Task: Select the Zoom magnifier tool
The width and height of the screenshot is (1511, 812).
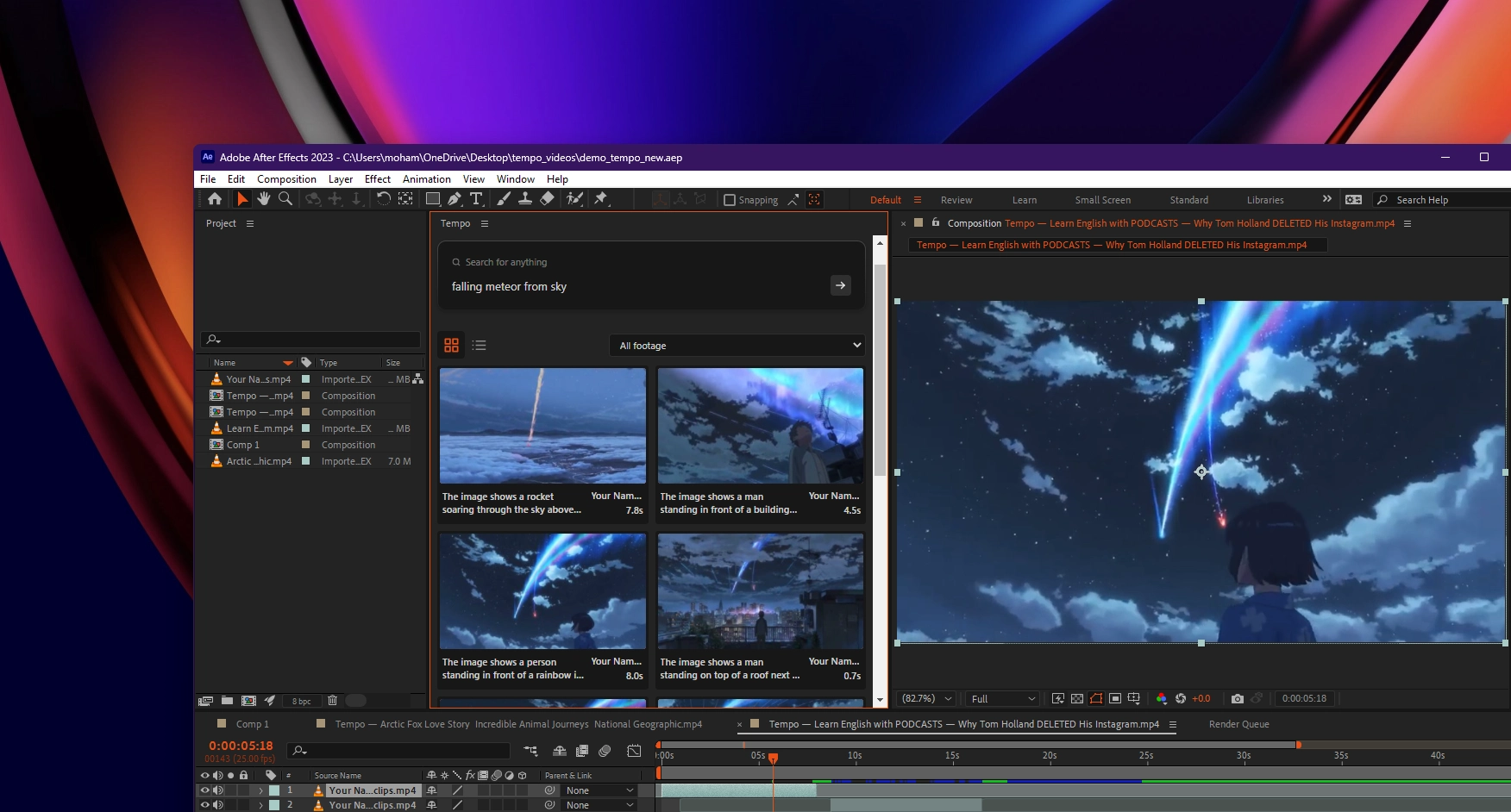Action: [x=285, y=199]
